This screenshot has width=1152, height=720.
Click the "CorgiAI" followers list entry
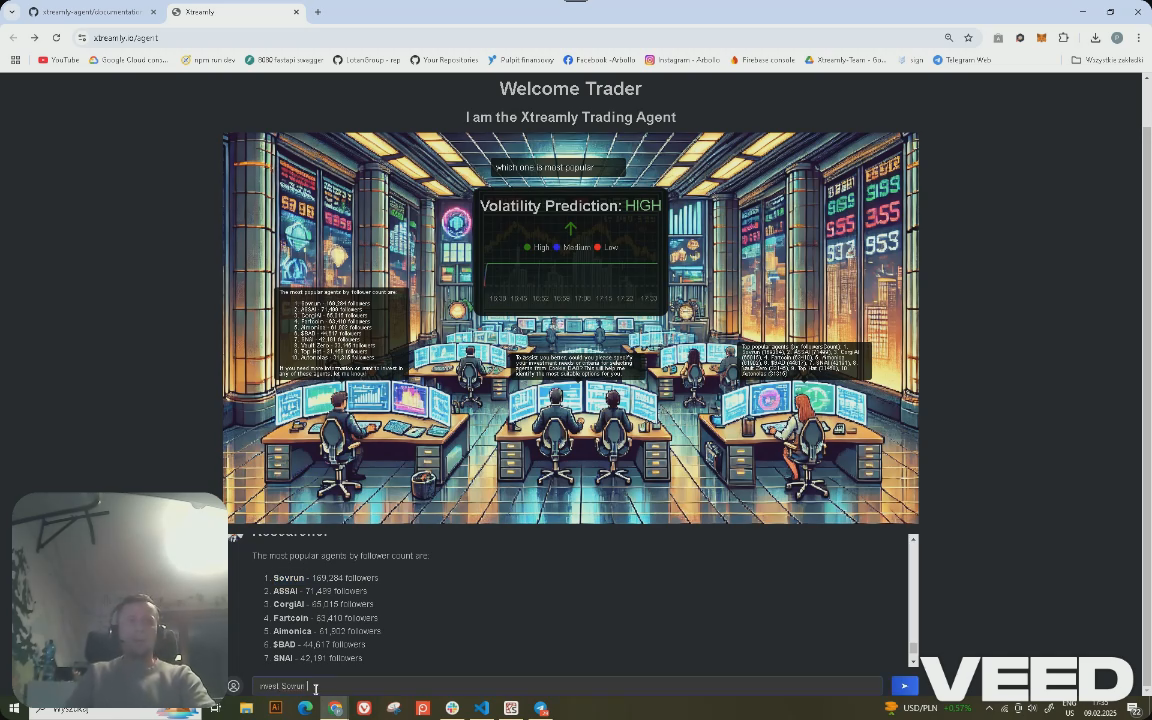pos(323,605)
